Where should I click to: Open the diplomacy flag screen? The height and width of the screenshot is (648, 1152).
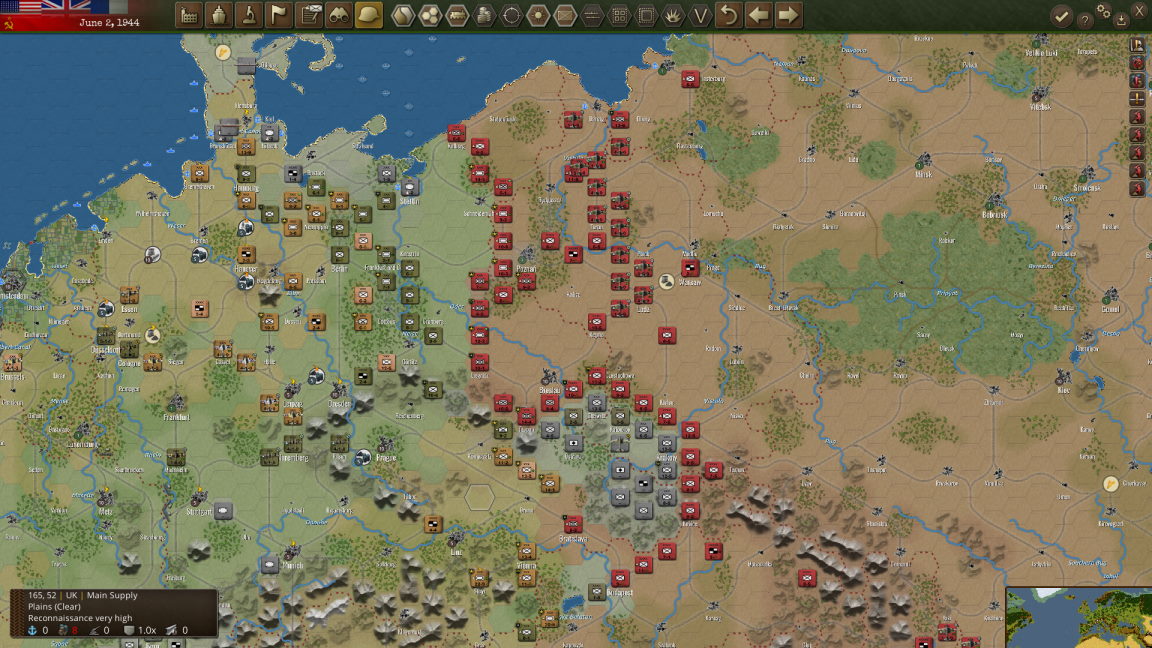(278, 15)
